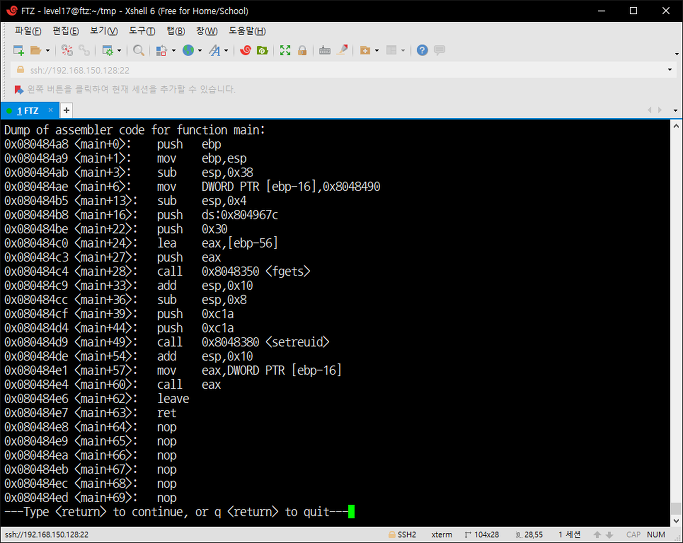Click the font letter A icon
Screen dimensions: 683x543
click(214, 51)
